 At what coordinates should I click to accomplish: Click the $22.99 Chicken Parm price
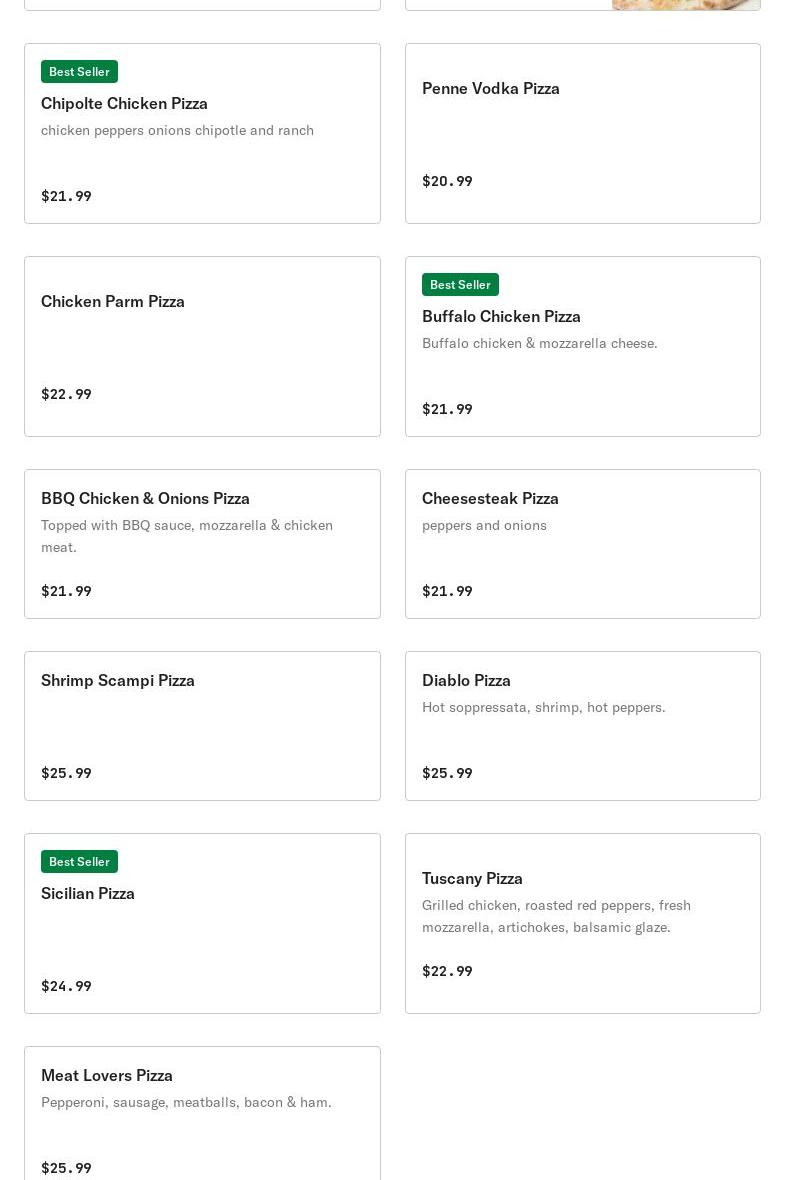pyautogui.click(x=66, y=394)
